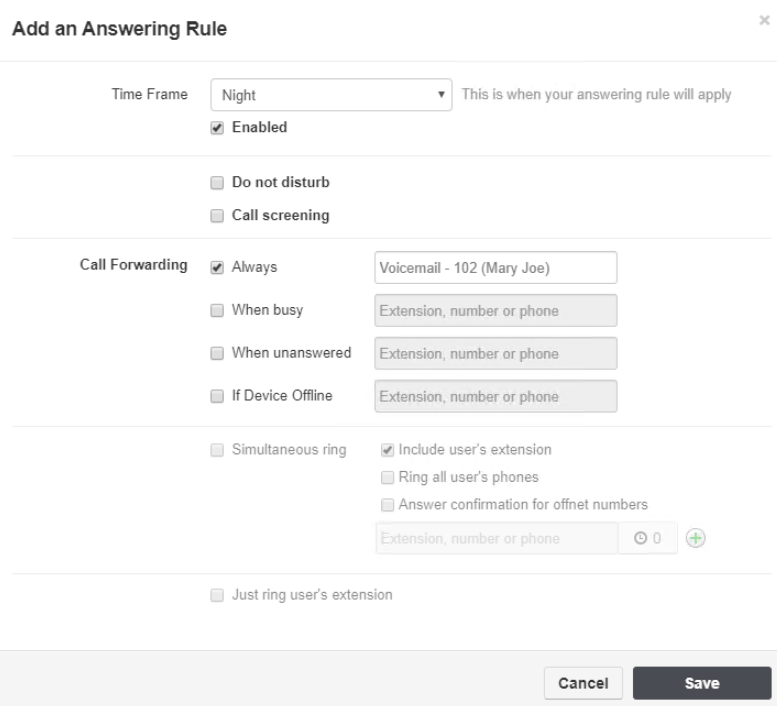The width and height of the screenshot is (777, 706).
Task: Click the Voicemail - 102 (Mary Joe) field
Action: click(x=496, y=268)
